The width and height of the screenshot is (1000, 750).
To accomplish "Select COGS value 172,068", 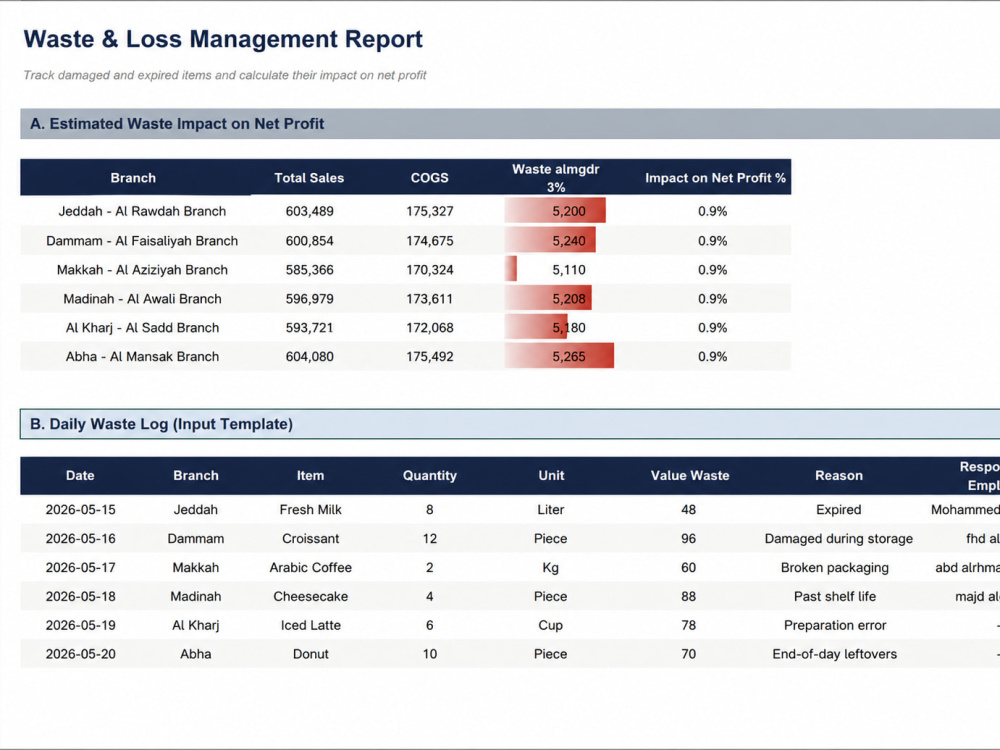I will click(430, 328).
